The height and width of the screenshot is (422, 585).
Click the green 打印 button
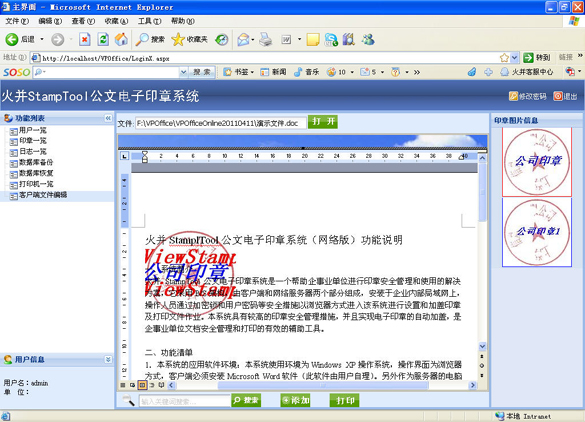pyautogui.click(x=344, y=400)
